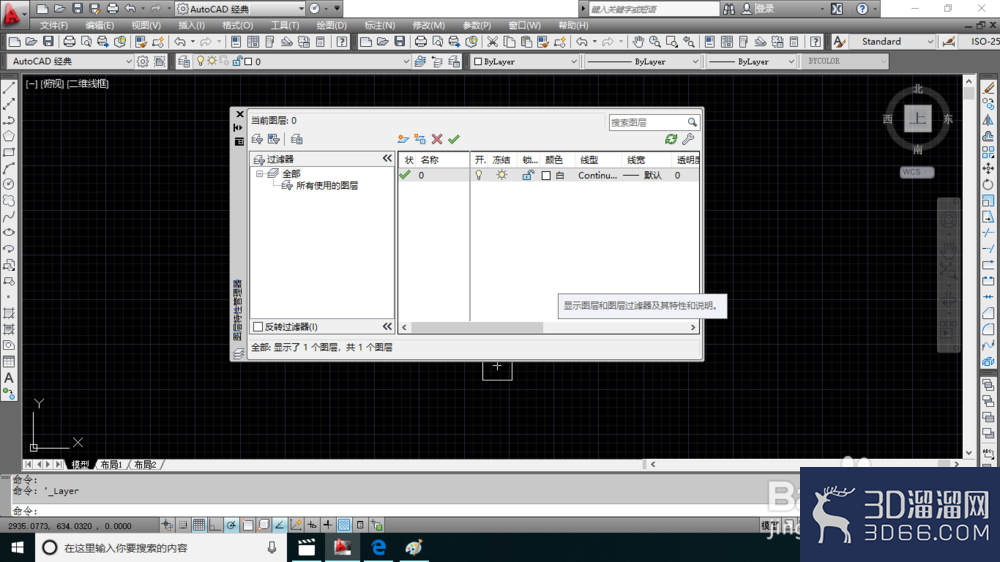The image size is (1000, 562).
Task: Select the Table tool in draw toolbar
Action: click(9, 362)
